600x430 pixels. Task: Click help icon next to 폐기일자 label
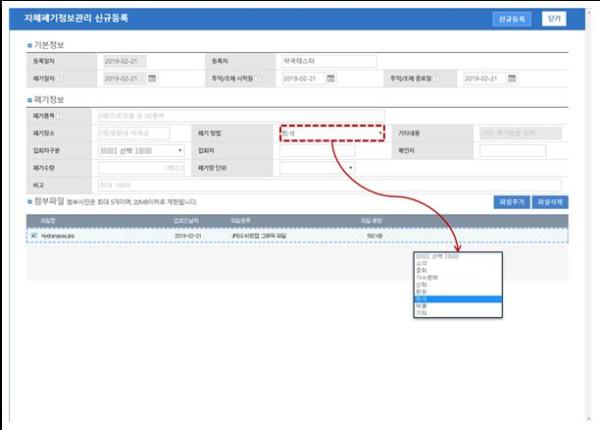(x=60, y=78)
